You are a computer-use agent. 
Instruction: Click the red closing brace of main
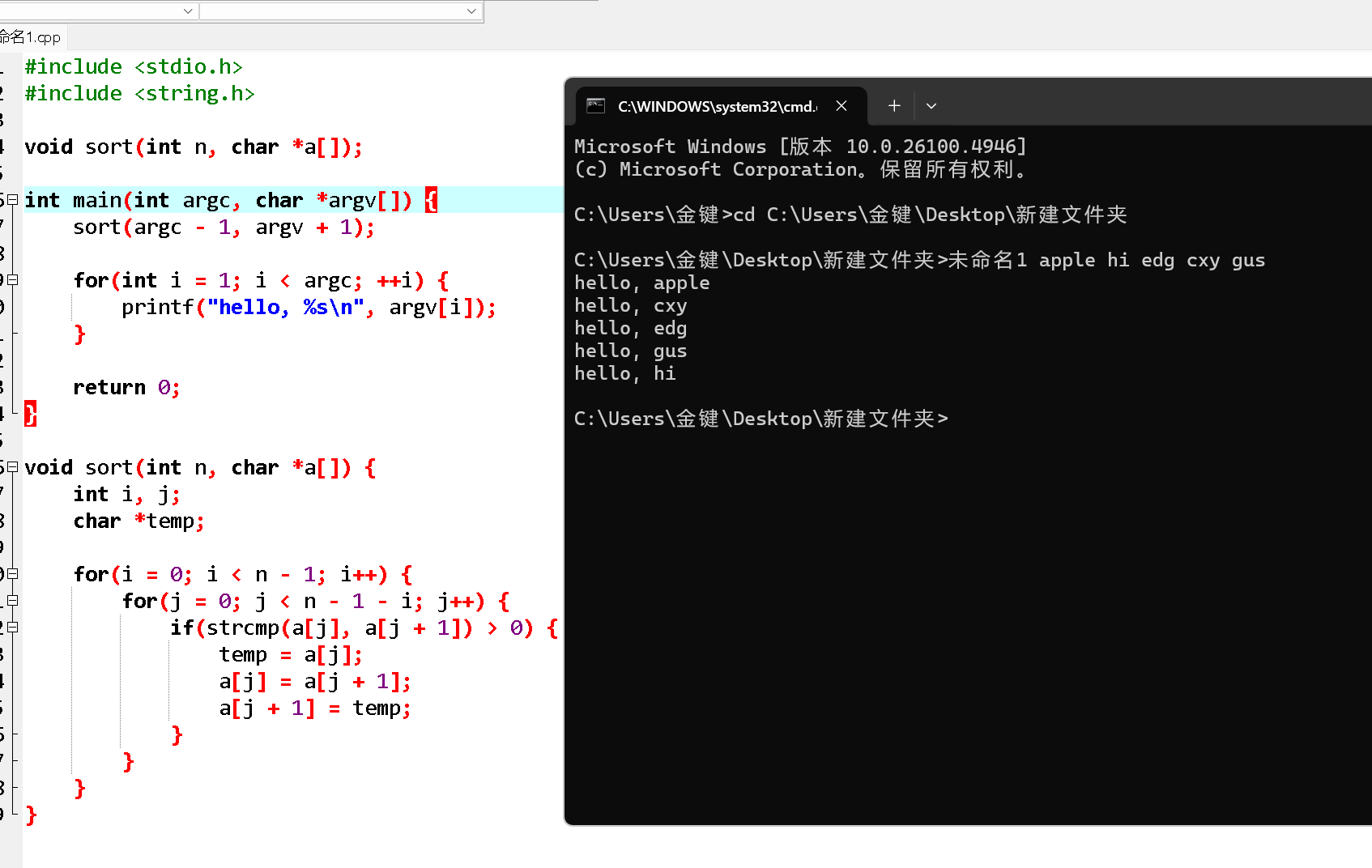[x=30, y=414]
